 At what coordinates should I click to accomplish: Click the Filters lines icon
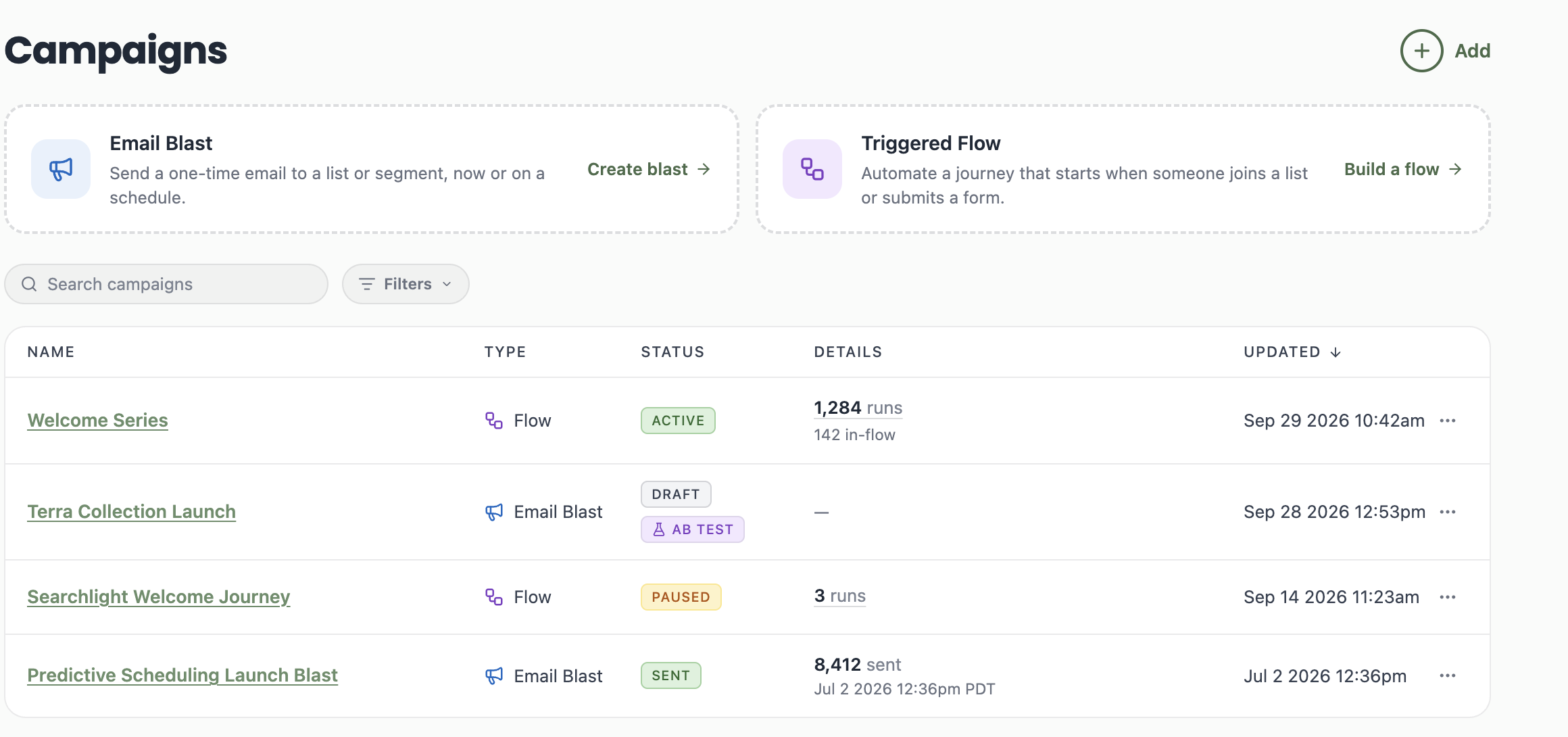tap(366, 284)
